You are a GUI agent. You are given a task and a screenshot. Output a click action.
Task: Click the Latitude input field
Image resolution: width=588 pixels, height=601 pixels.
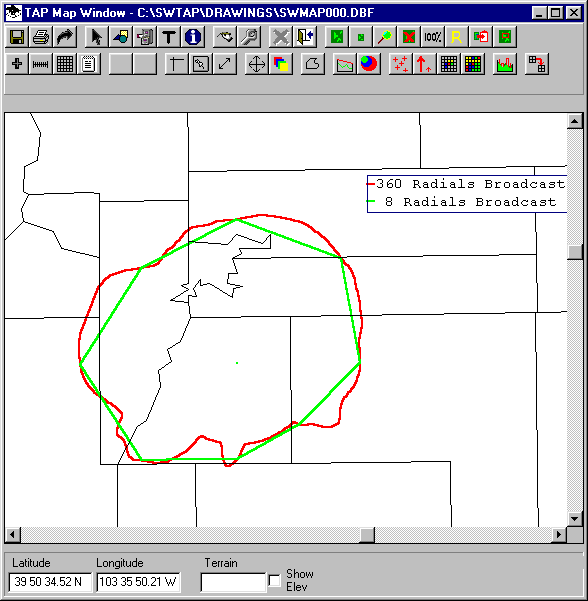(50, 582)
